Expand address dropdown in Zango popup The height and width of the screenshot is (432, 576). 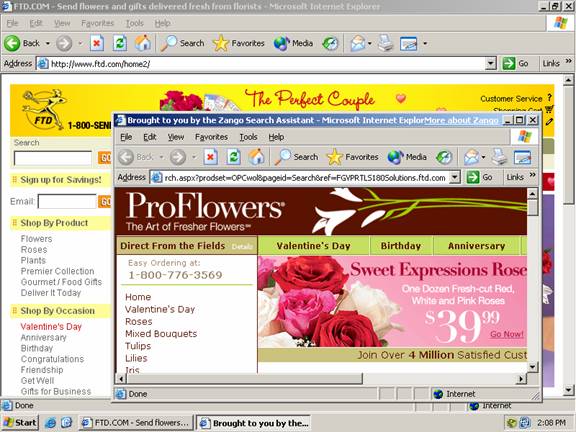(455, 177)
